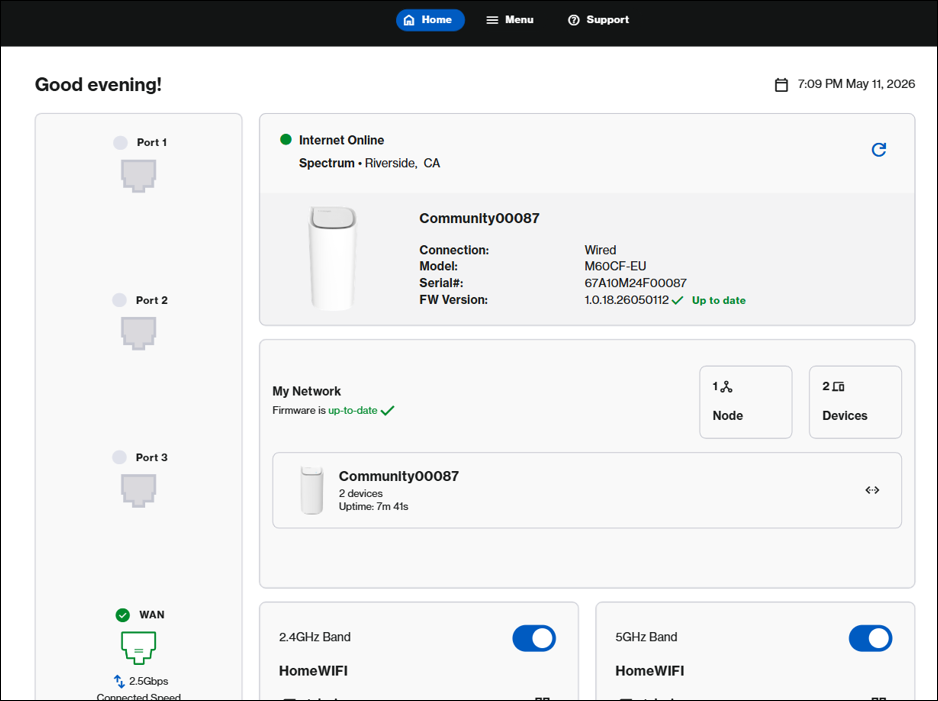Click the hamburger icon beside Menu
938x701 pixels.
pos(492,20)
